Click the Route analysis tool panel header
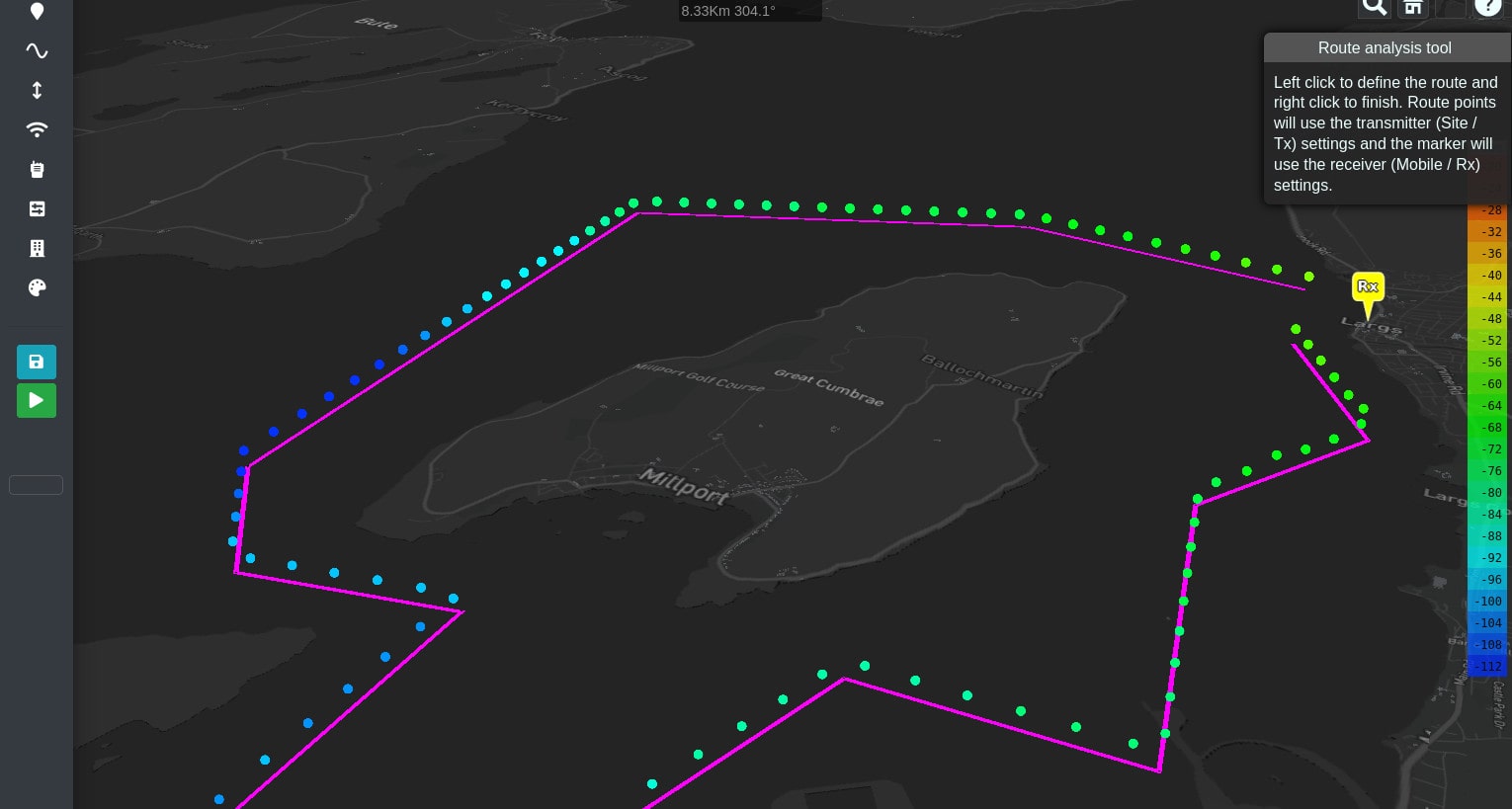Viewport: 1512px width, 809px height. click(1385, 47)
